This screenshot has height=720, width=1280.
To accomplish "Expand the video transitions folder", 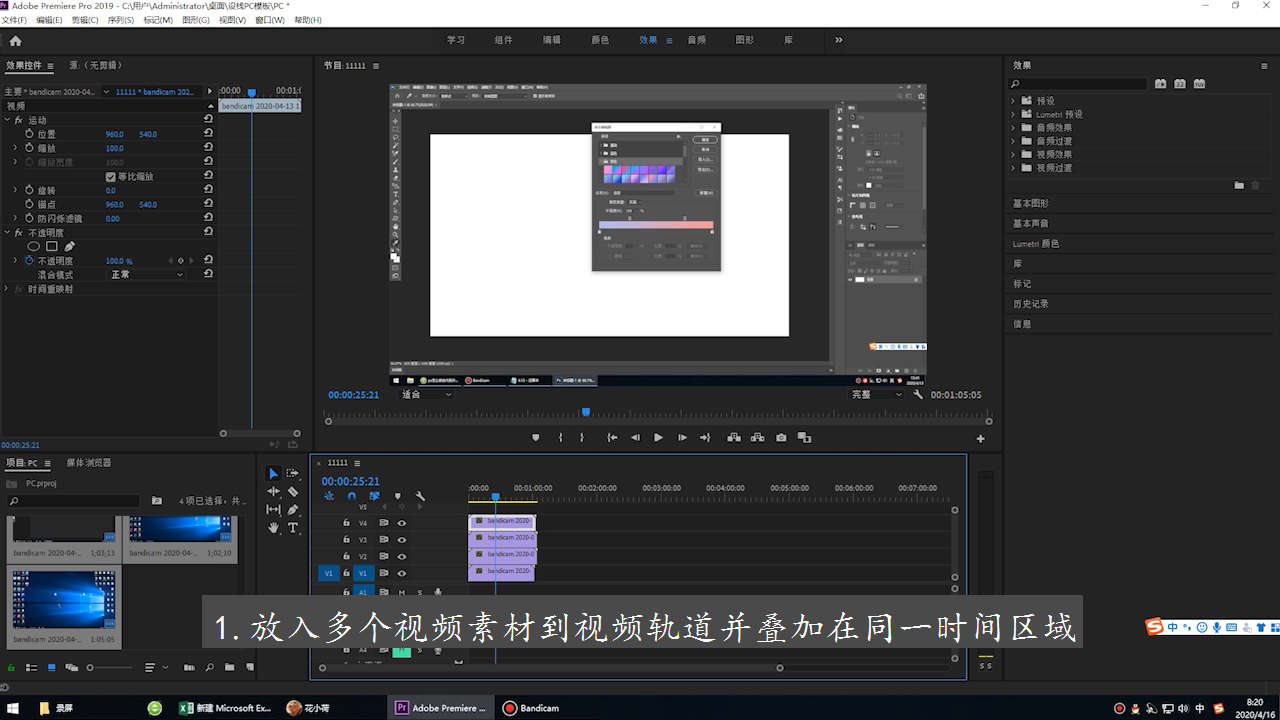I will 1013,167.
